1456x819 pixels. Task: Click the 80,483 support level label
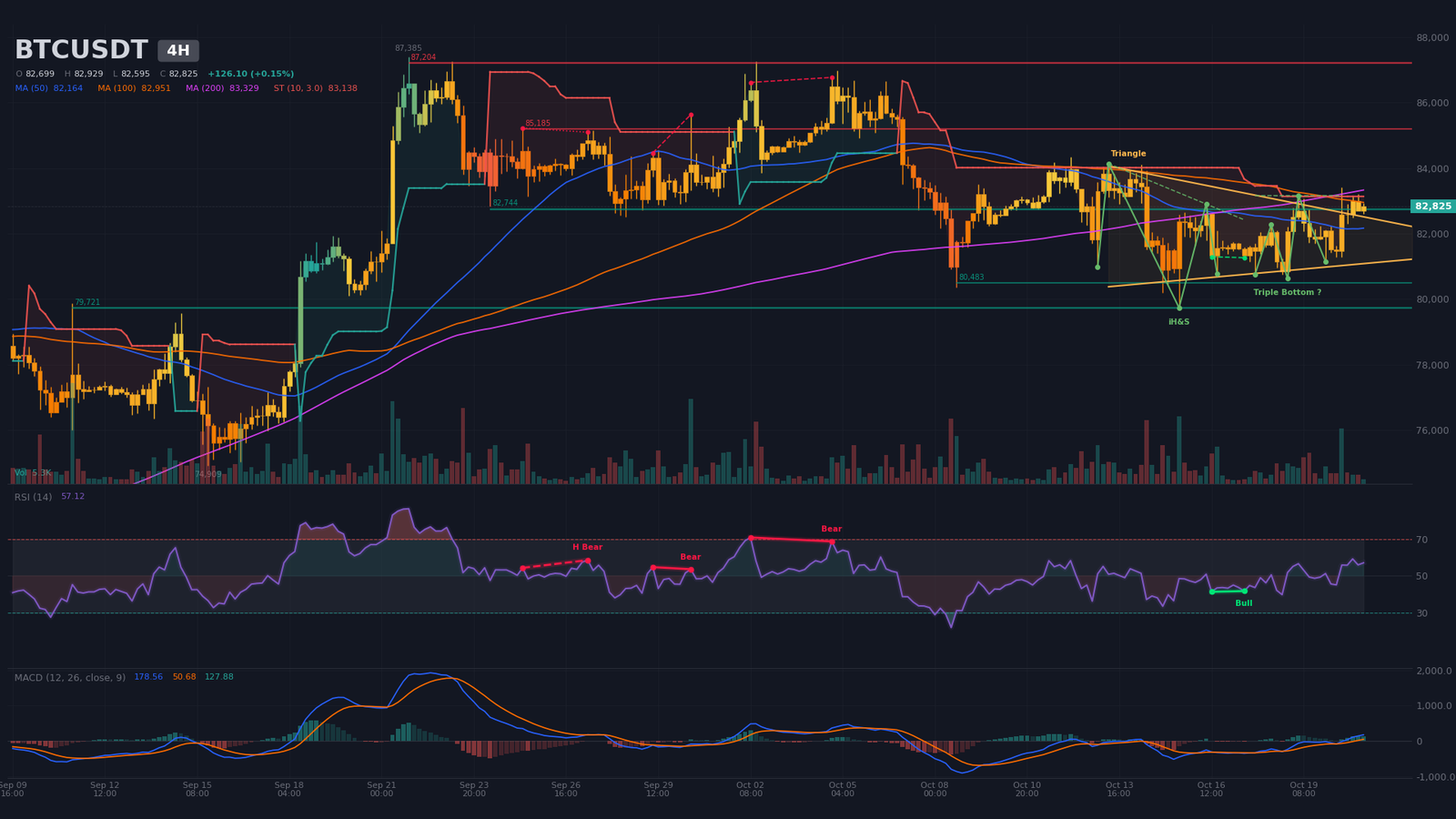pyautogui.click(x=971, y=278)
